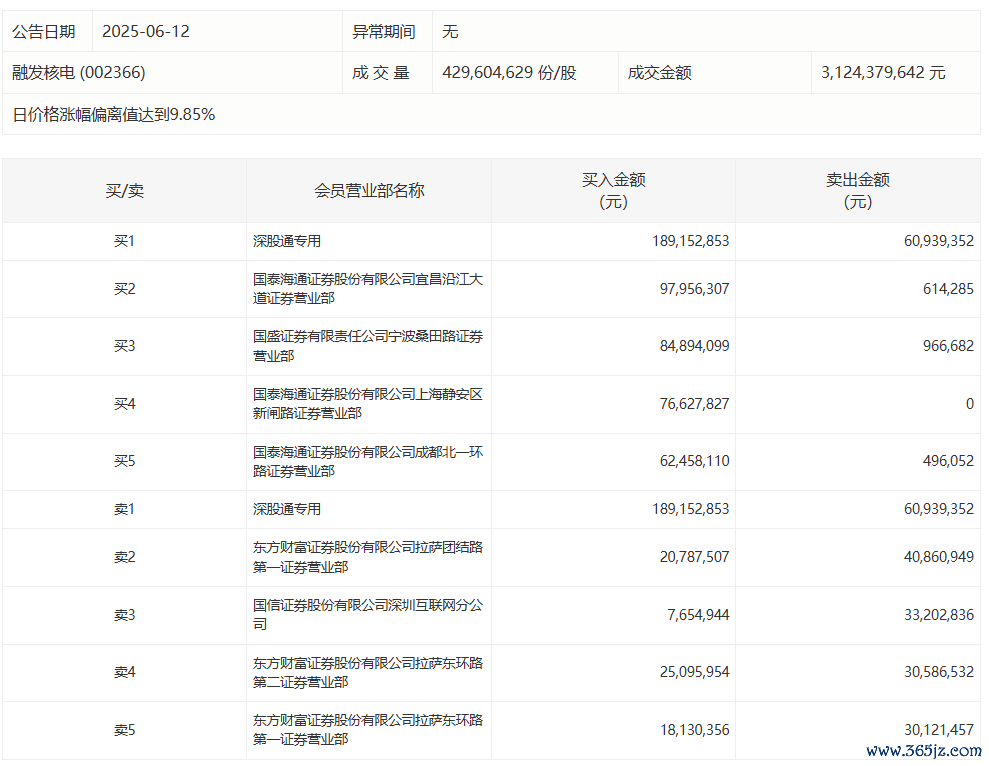Select sell amount 30,586,532
This screenshot has height=766, width=989.
[x=939, y=672]
